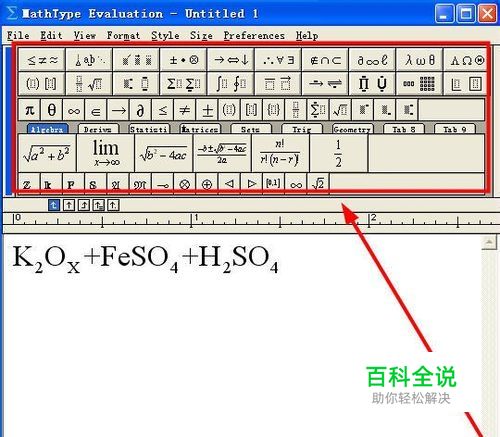Open the Edit menu
The height and width of the screenshot is (437, 500).
[51, 35]
